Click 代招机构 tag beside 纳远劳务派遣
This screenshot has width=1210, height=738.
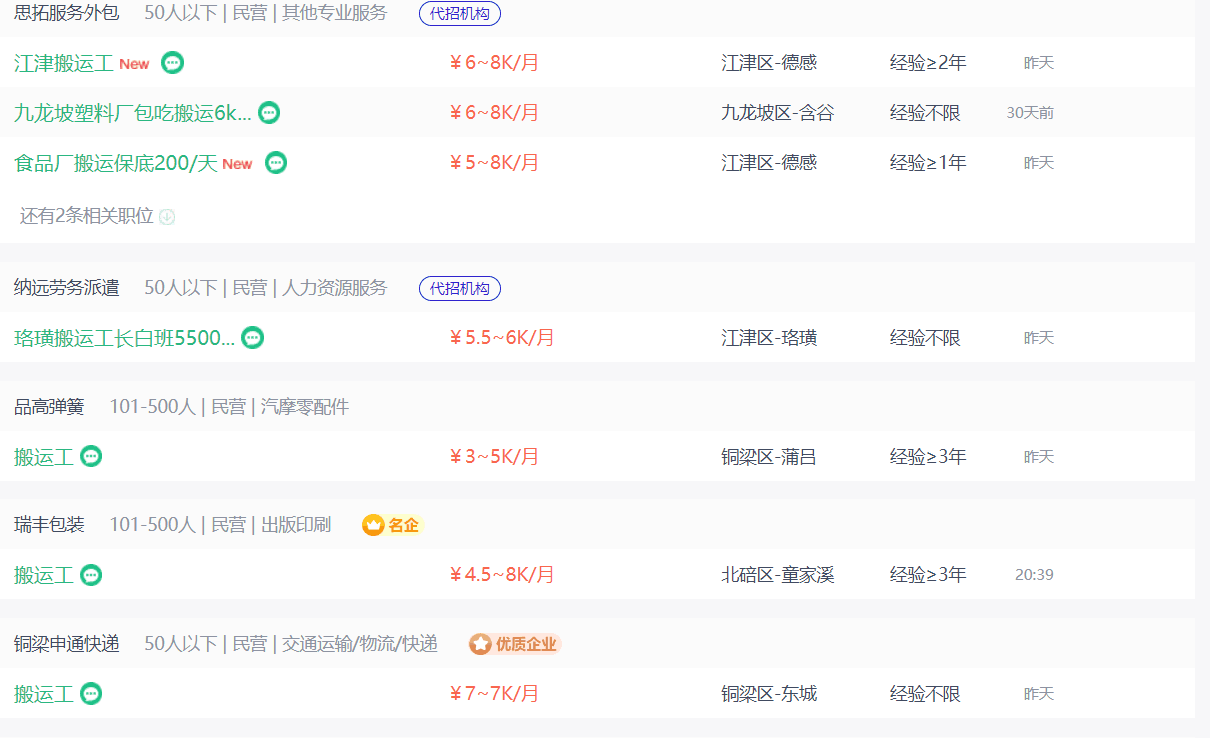(x=459, y=289)
